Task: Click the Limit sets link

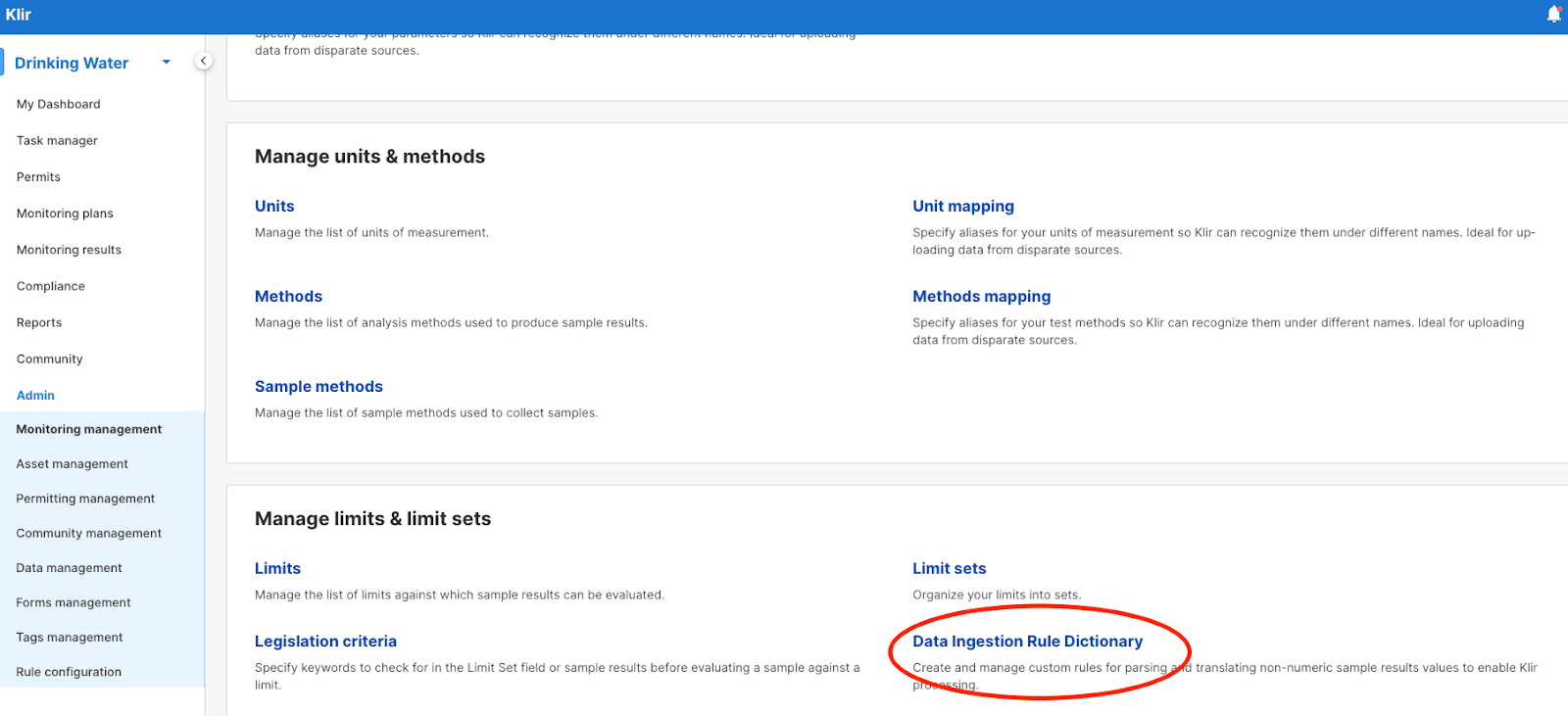Action: (949, 568)
